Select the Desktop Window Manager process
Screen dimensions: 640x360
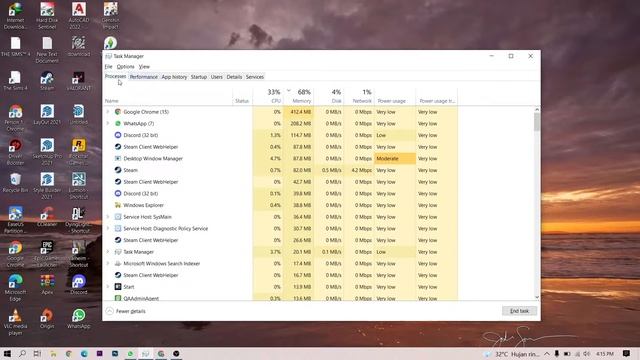click(281, 158)
